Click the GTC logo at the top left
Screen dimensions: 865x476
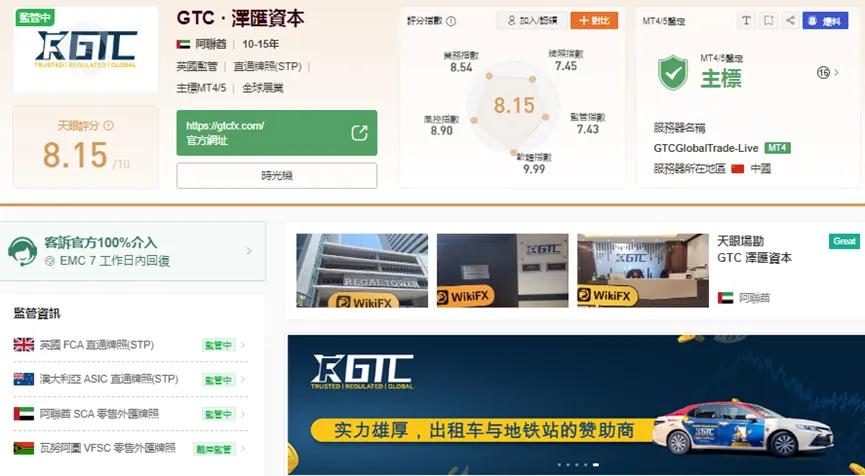(x=86, y=49)
